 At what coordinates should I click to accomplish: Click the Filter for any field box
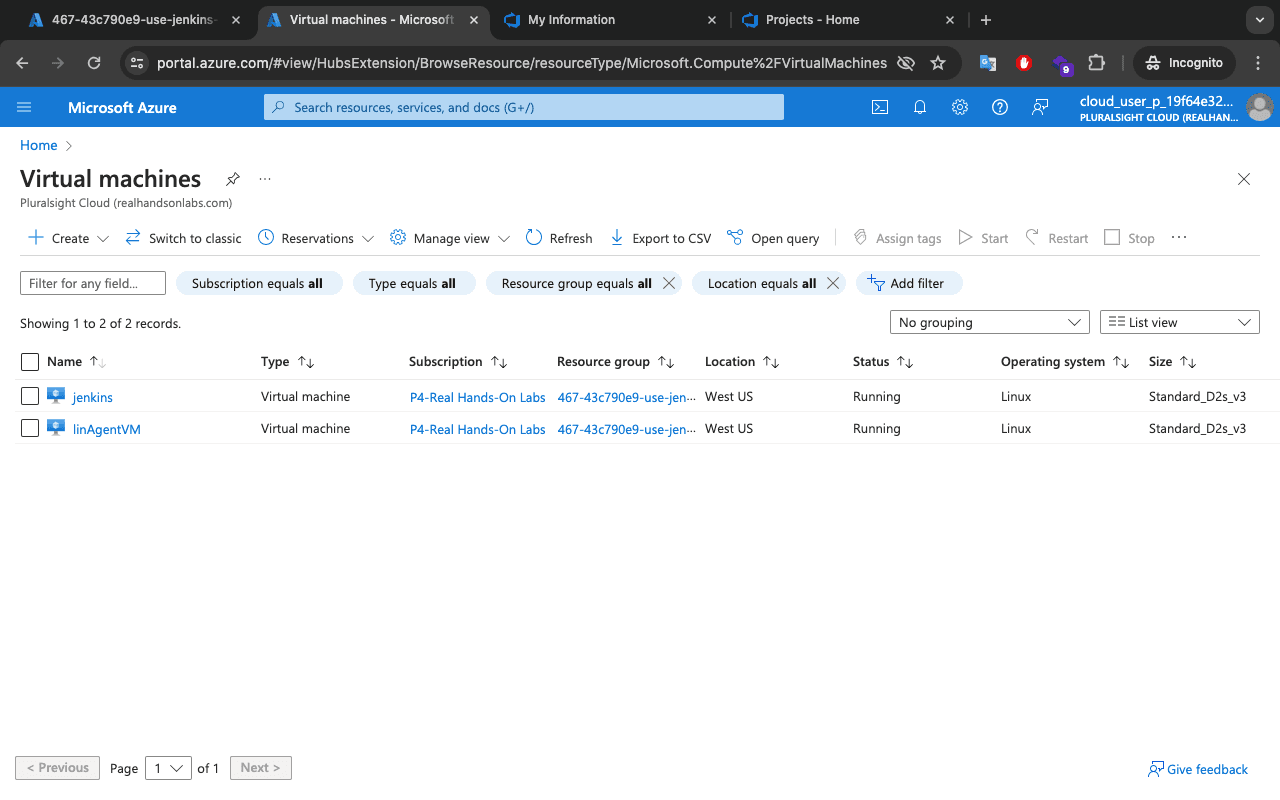coord(93,283)
